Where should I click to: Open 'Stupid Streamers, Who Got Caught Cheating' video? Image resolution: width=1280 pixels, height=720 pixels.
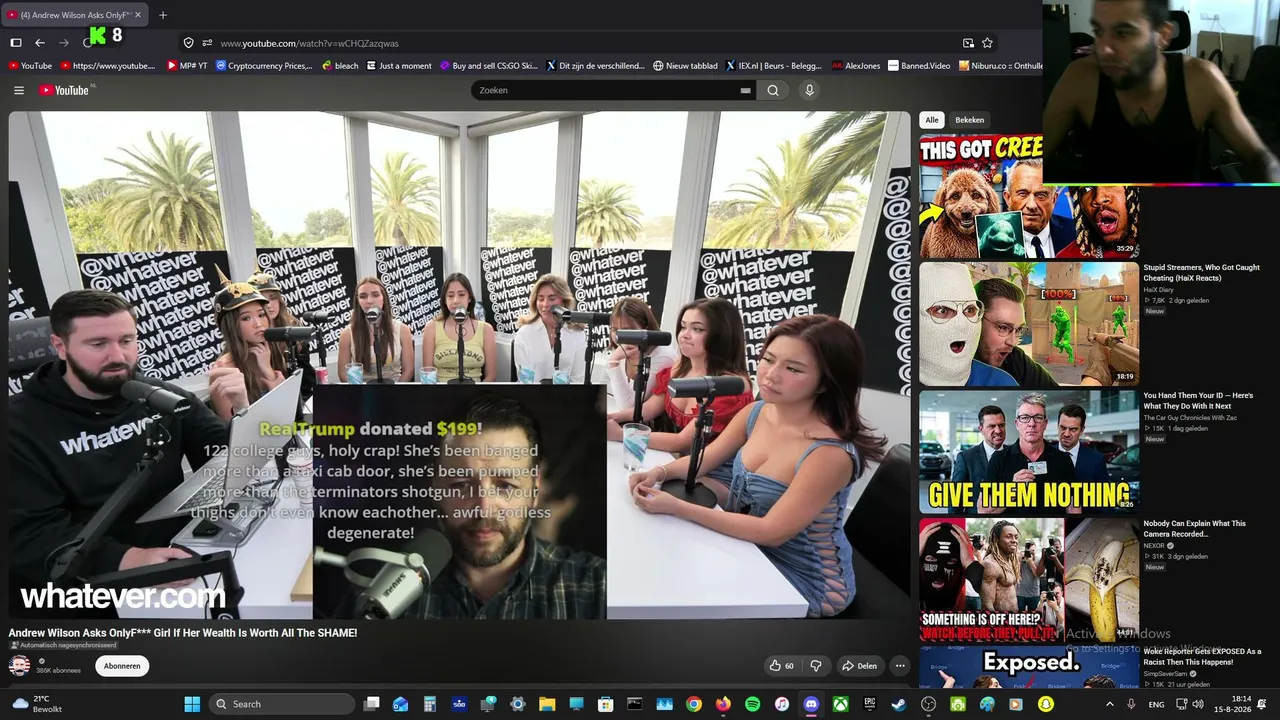(1202, 273)
